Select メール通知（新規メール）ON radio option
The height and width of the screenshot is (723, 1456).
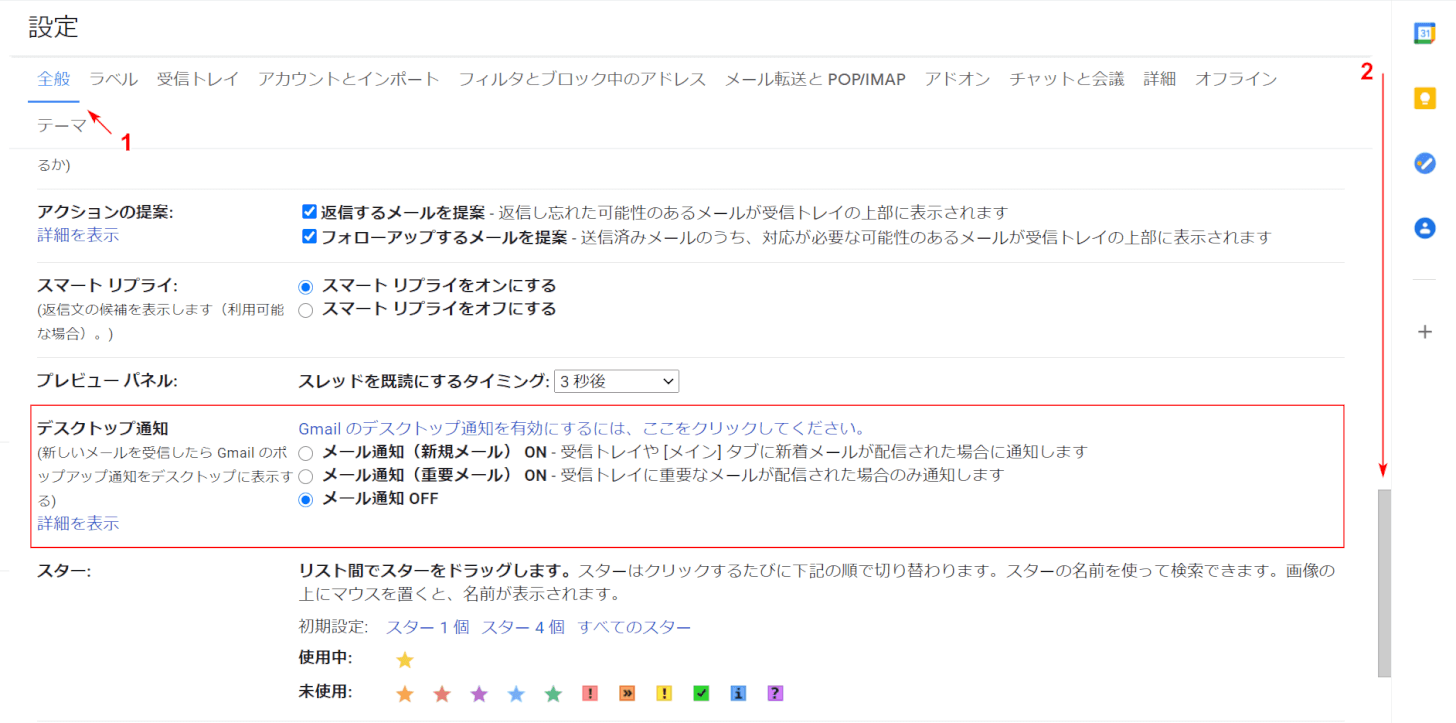[x=306, y=452]
